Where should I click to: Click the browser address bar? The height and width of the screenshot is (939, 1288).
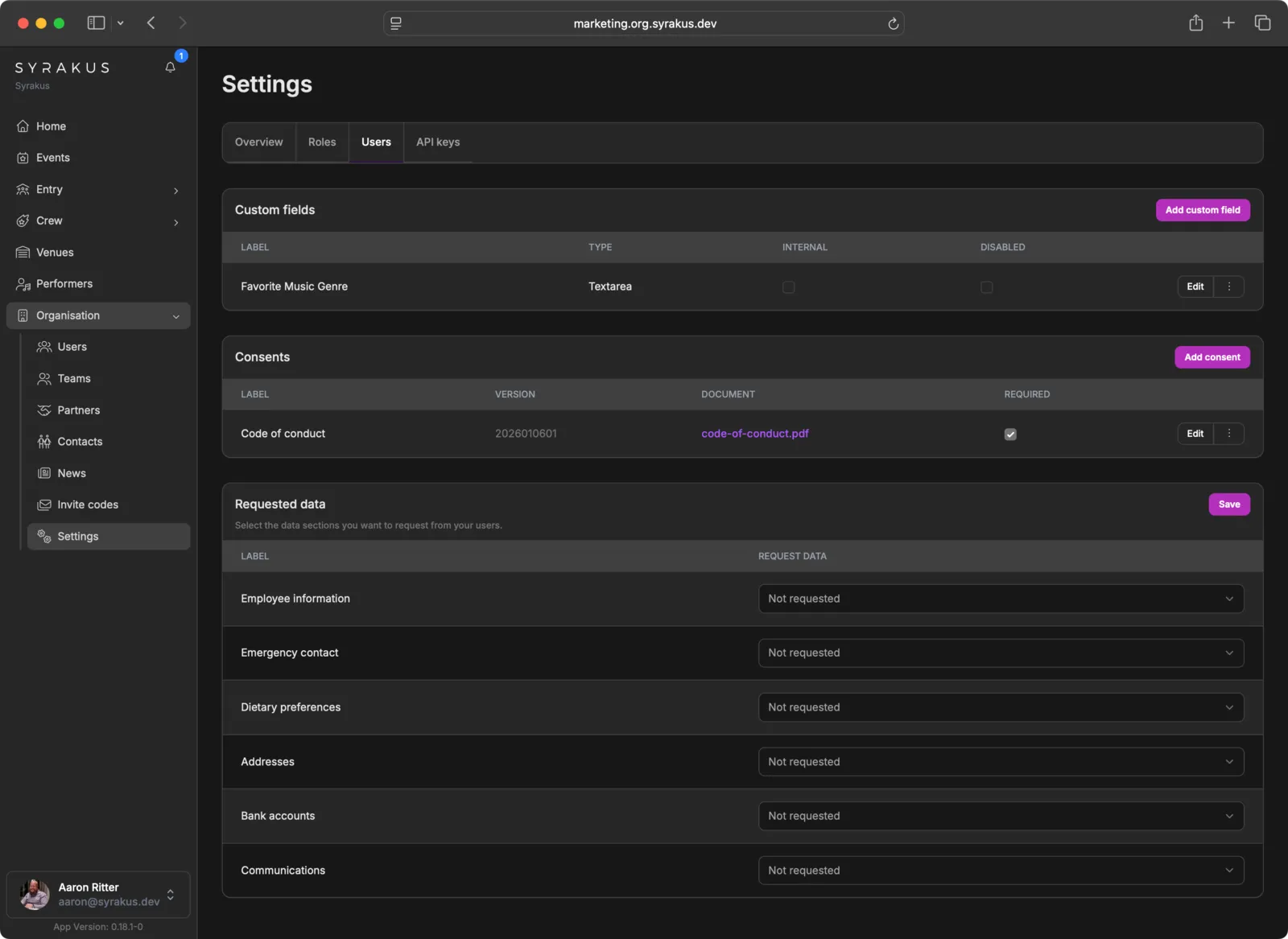point(643,23)
